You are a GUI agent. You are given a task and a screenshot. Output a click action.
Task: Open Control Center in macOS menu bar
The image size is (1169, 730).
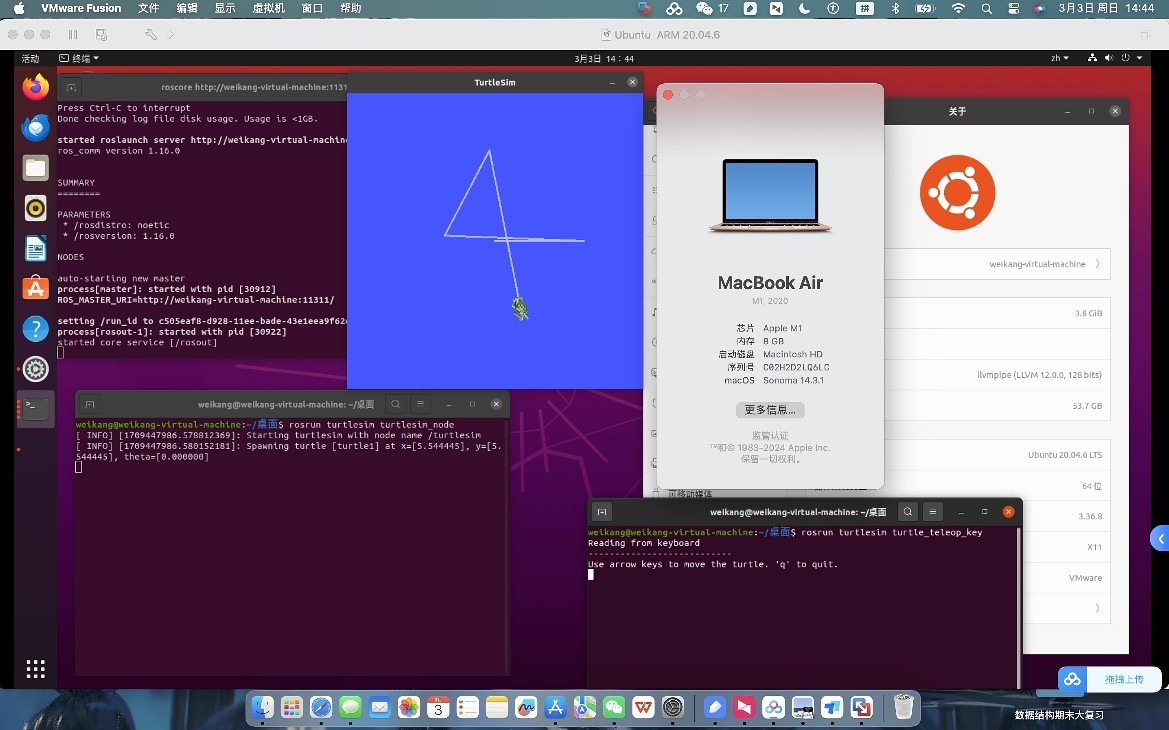tap(1013, 8)
